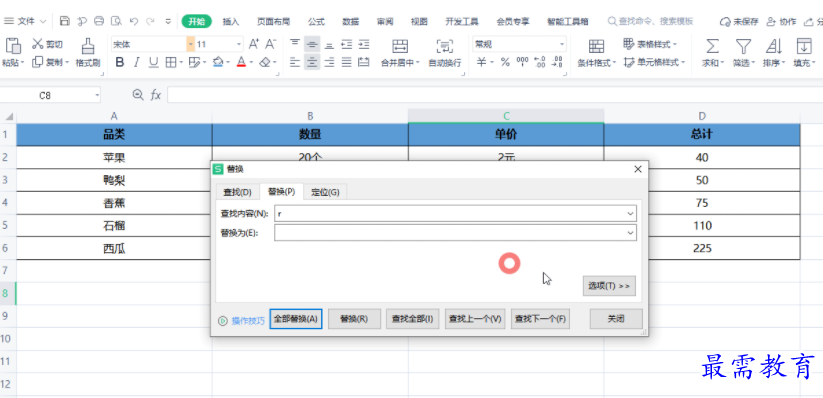This screenshot has height=398, width=823.
Task: Click the Format Painter (格式刷) icon
Action: click(88, 46)
